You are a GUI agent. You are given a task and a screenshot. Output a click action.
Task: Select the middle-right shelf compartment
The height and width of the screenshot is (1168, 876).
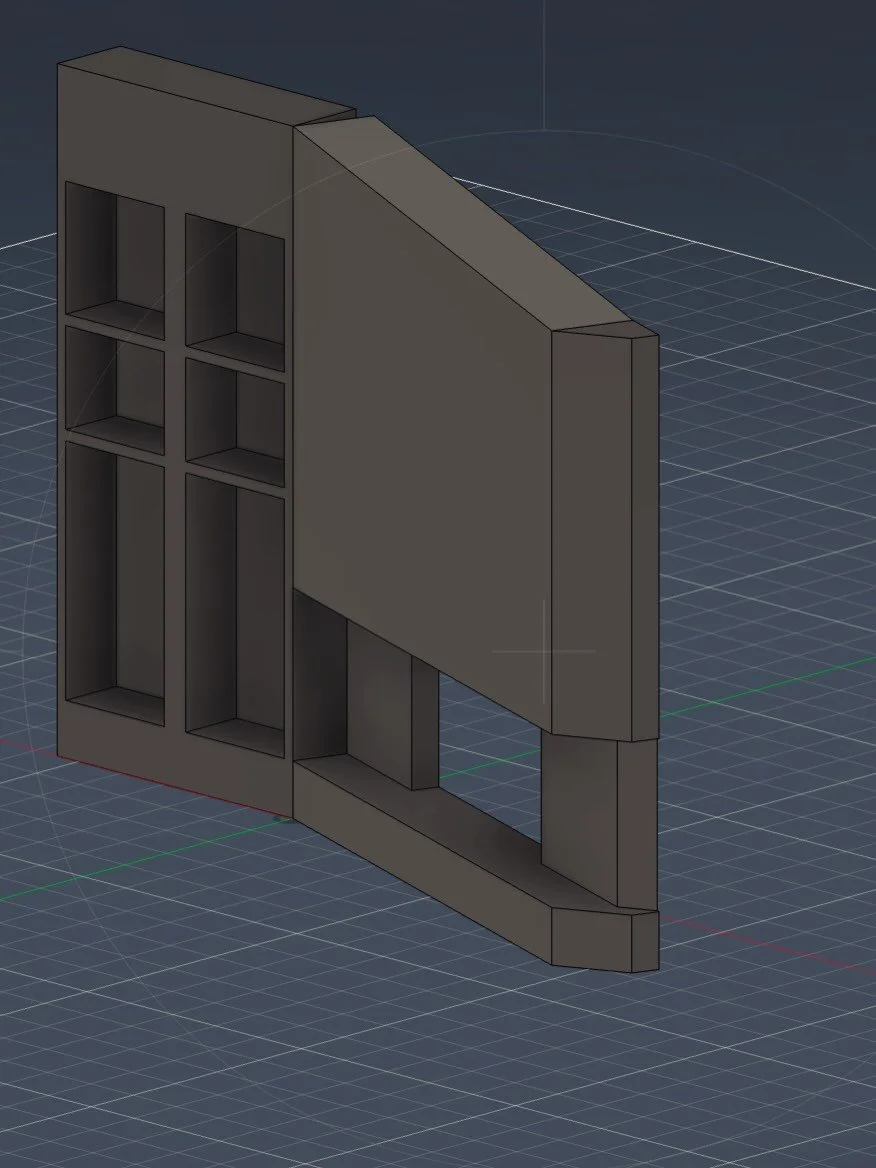(x=235, y=422)
